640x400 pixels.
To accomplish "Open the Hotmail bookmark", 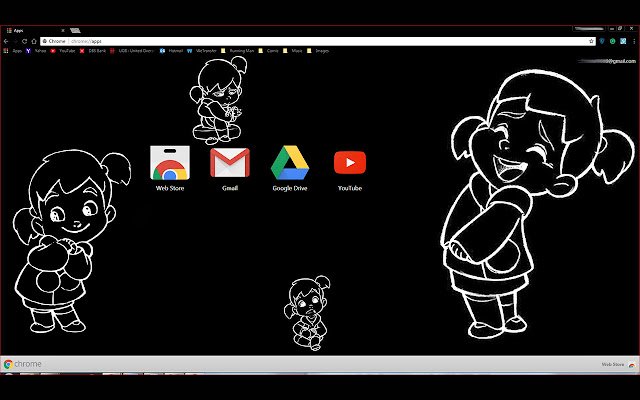I will coord(171,51).
